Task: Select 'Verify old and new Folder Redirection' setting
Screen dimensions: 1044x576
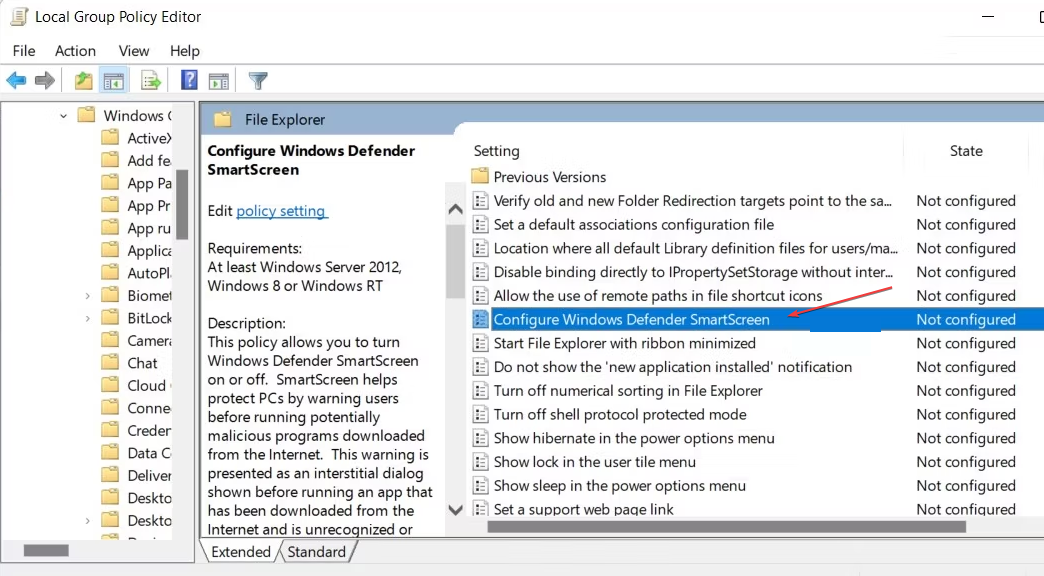Action: point(692,201)
